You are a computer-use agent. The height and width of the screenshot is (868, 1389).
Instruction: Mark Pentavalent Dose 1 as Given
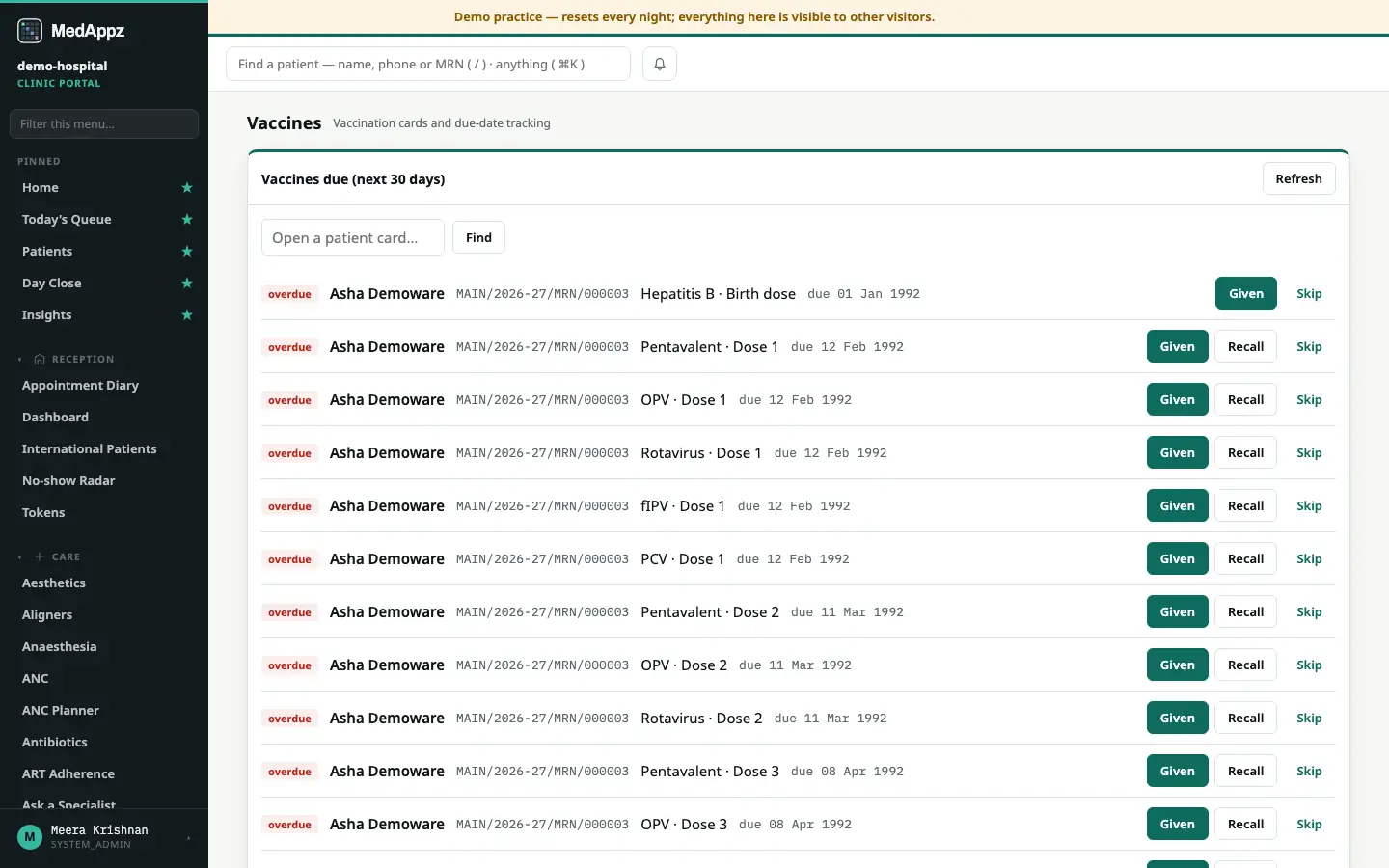(x=1177, y=347)
